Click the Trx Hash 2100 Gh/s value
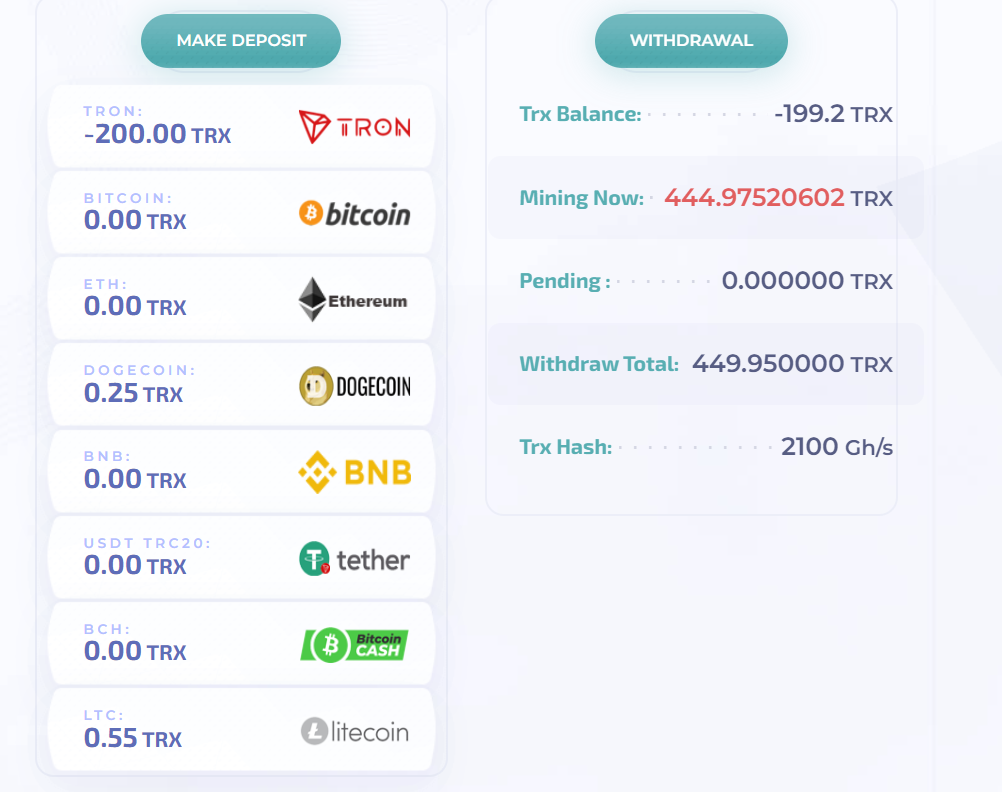The height and width of the screenshot is (792, 1002). point(836,447)
